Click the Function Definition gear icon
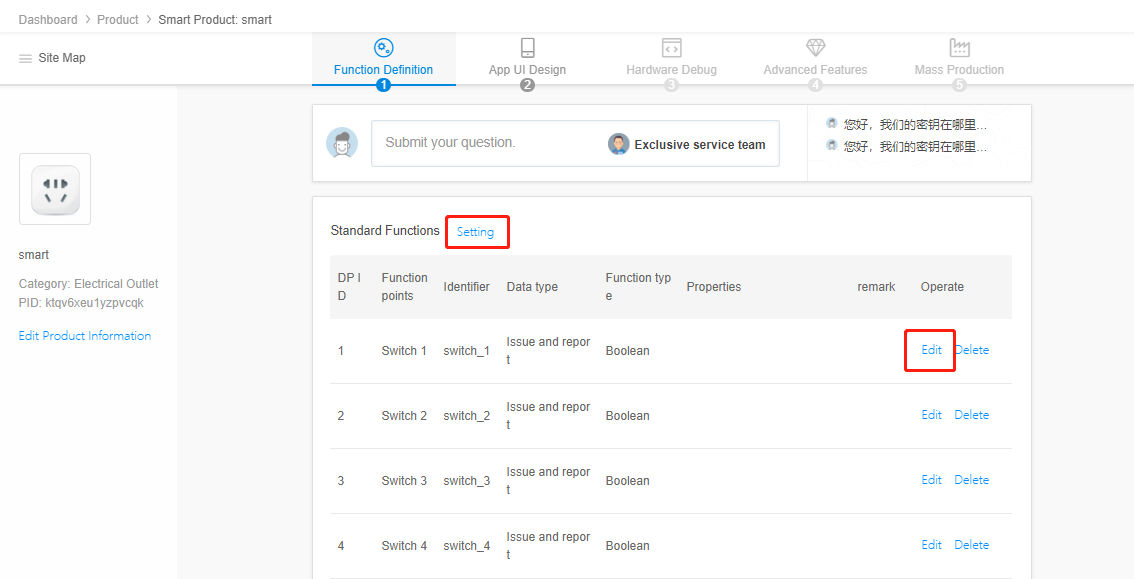 coord(383,48)
